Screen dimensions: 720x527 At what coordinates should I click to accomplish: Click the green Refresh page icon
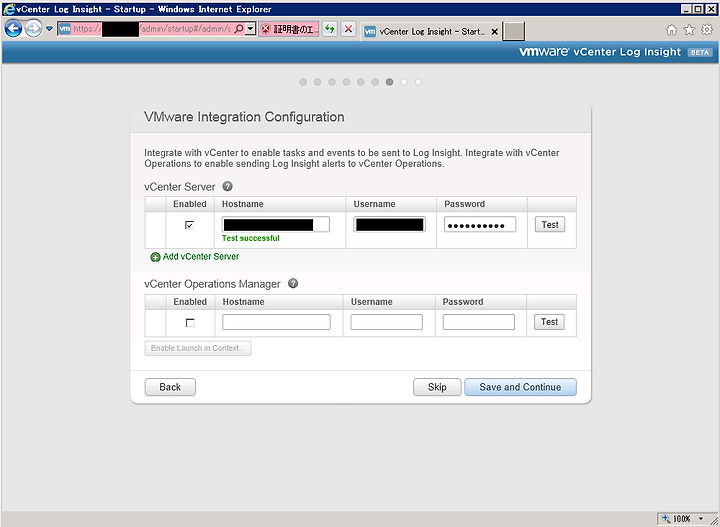pyautogui.click(x=330, y=29)
